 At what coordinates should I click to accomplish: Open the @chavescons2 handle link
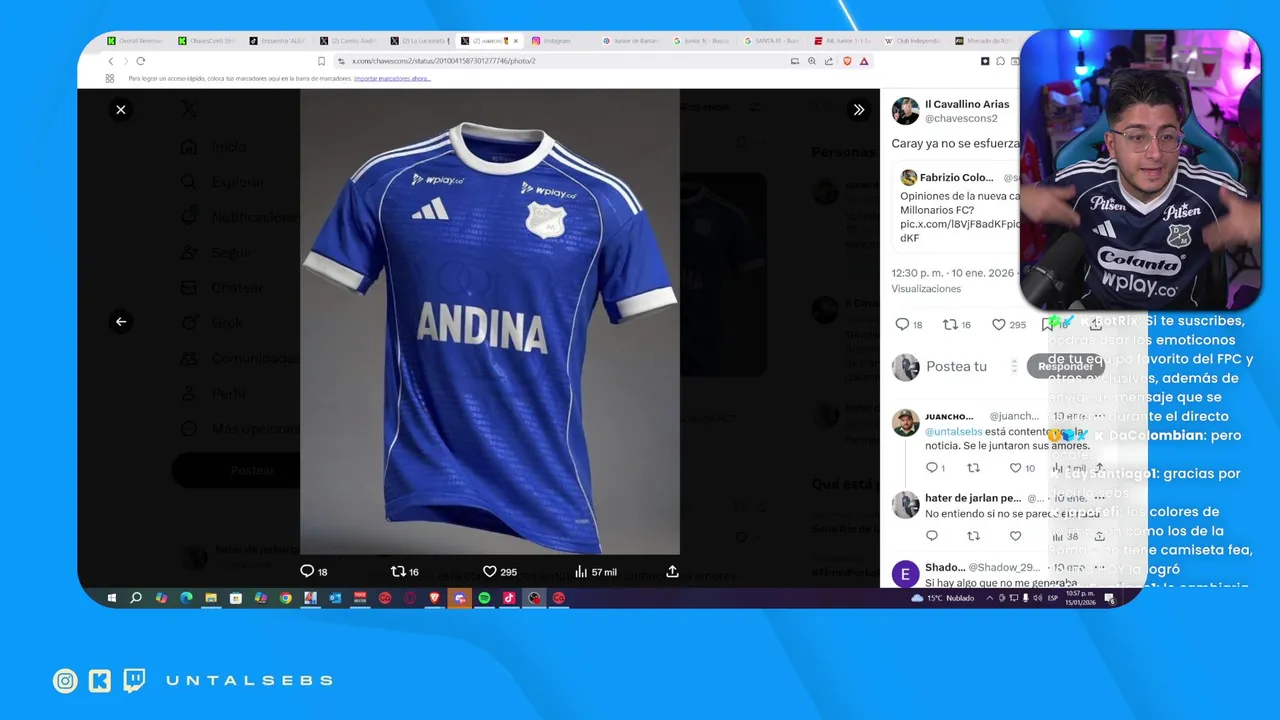(961, 119)
